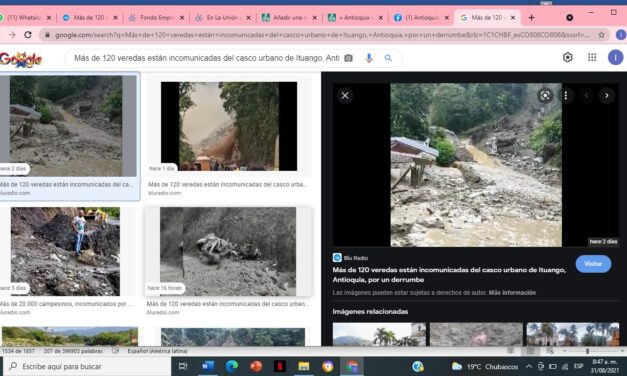
Task: Reload the current Google search page
Action: (x=28, y=35)
